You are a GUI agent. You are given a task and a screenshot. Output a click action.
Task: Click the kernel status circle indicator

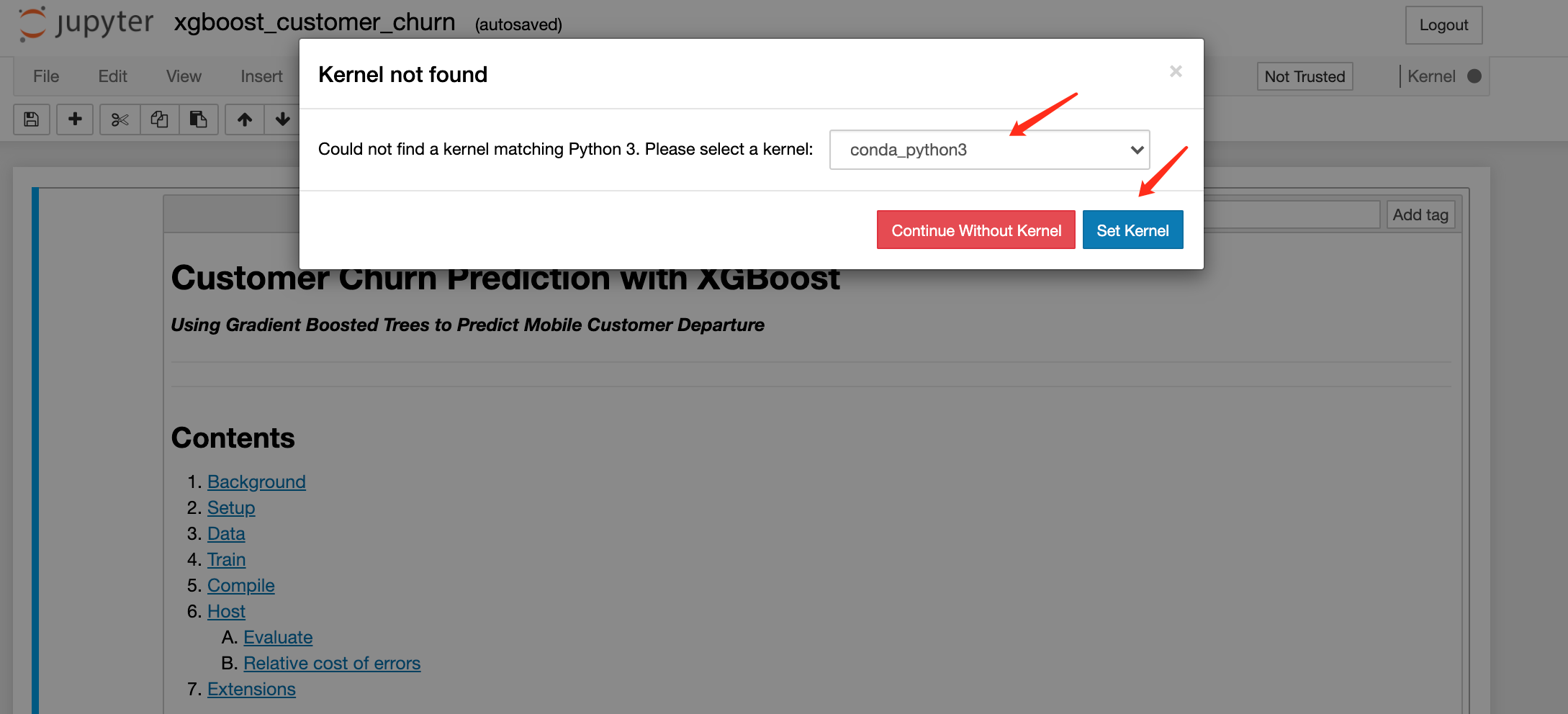tap(1474, 76)
